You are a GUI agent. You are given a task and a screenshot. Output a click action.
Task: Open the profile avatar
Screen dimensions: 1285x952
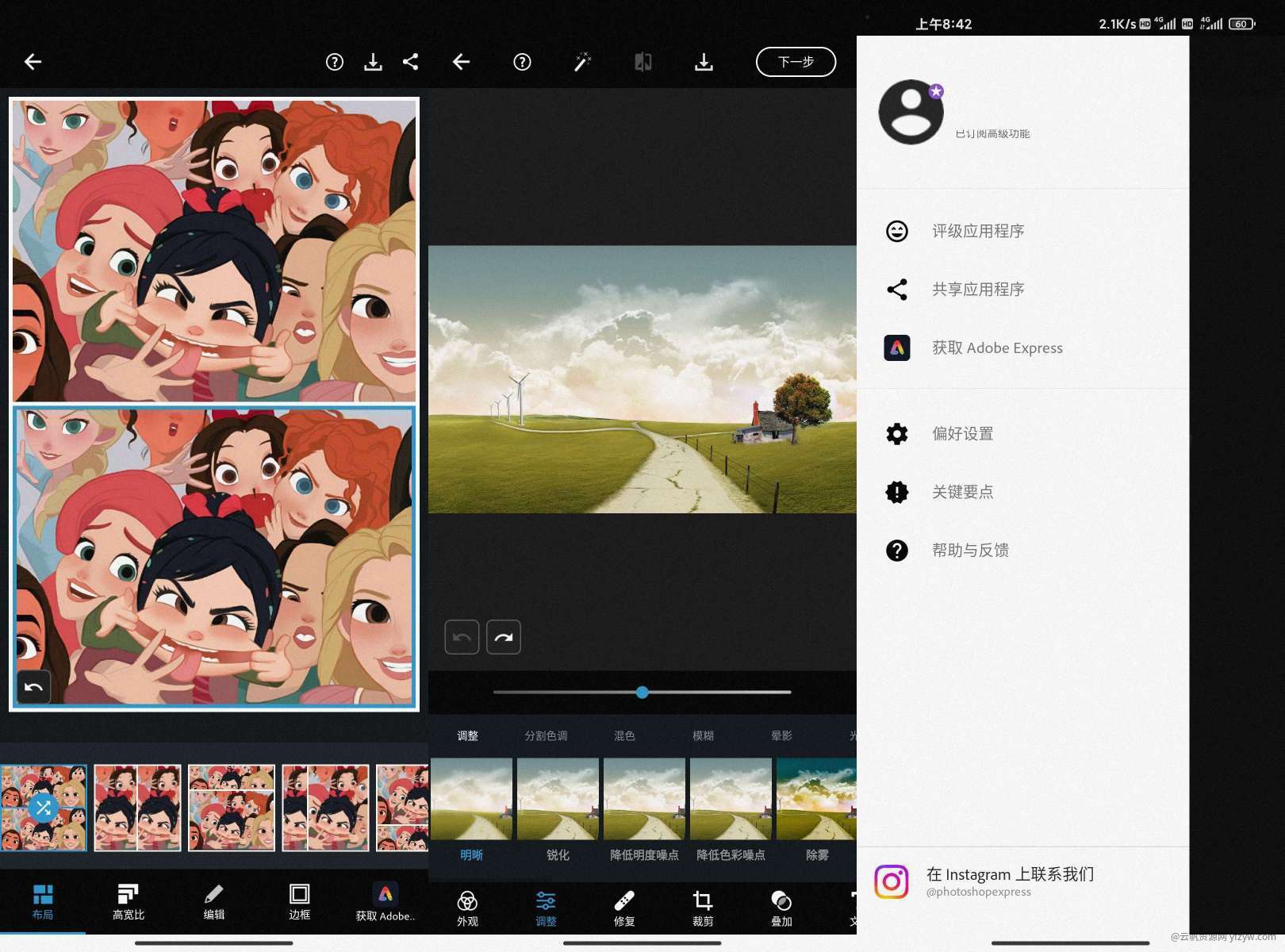pos(911,112)
